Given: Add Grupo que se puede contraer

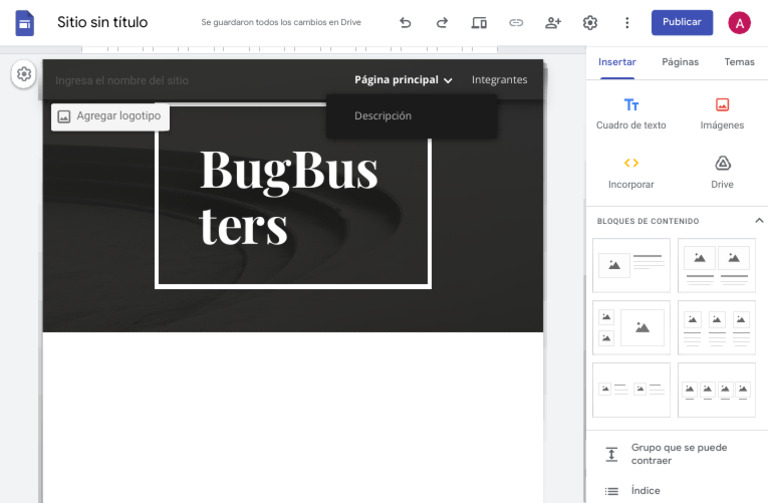Looking at the screenshot, I should coord(676,454).
